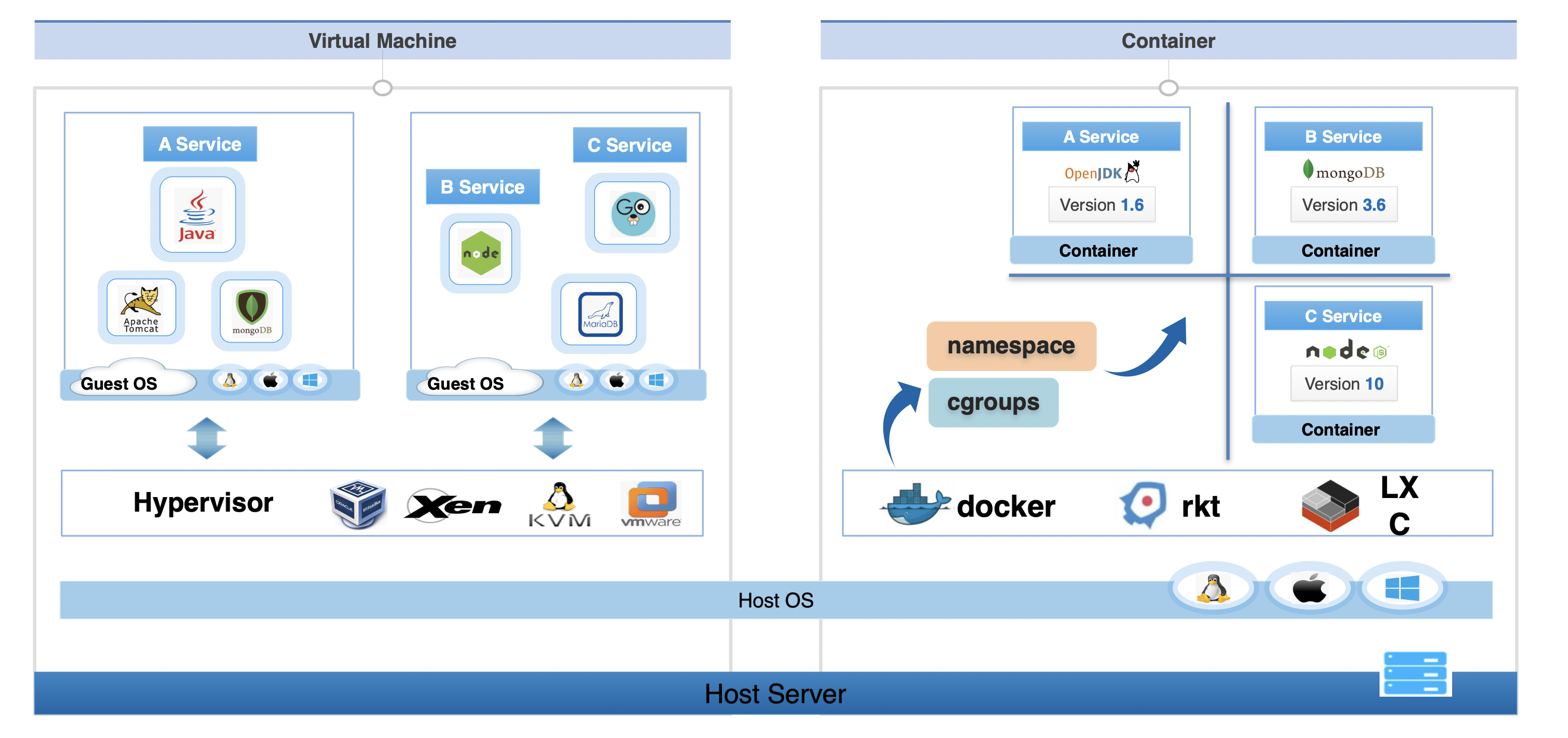Click connector circle under Virtual Machine header

click(382, 88)
